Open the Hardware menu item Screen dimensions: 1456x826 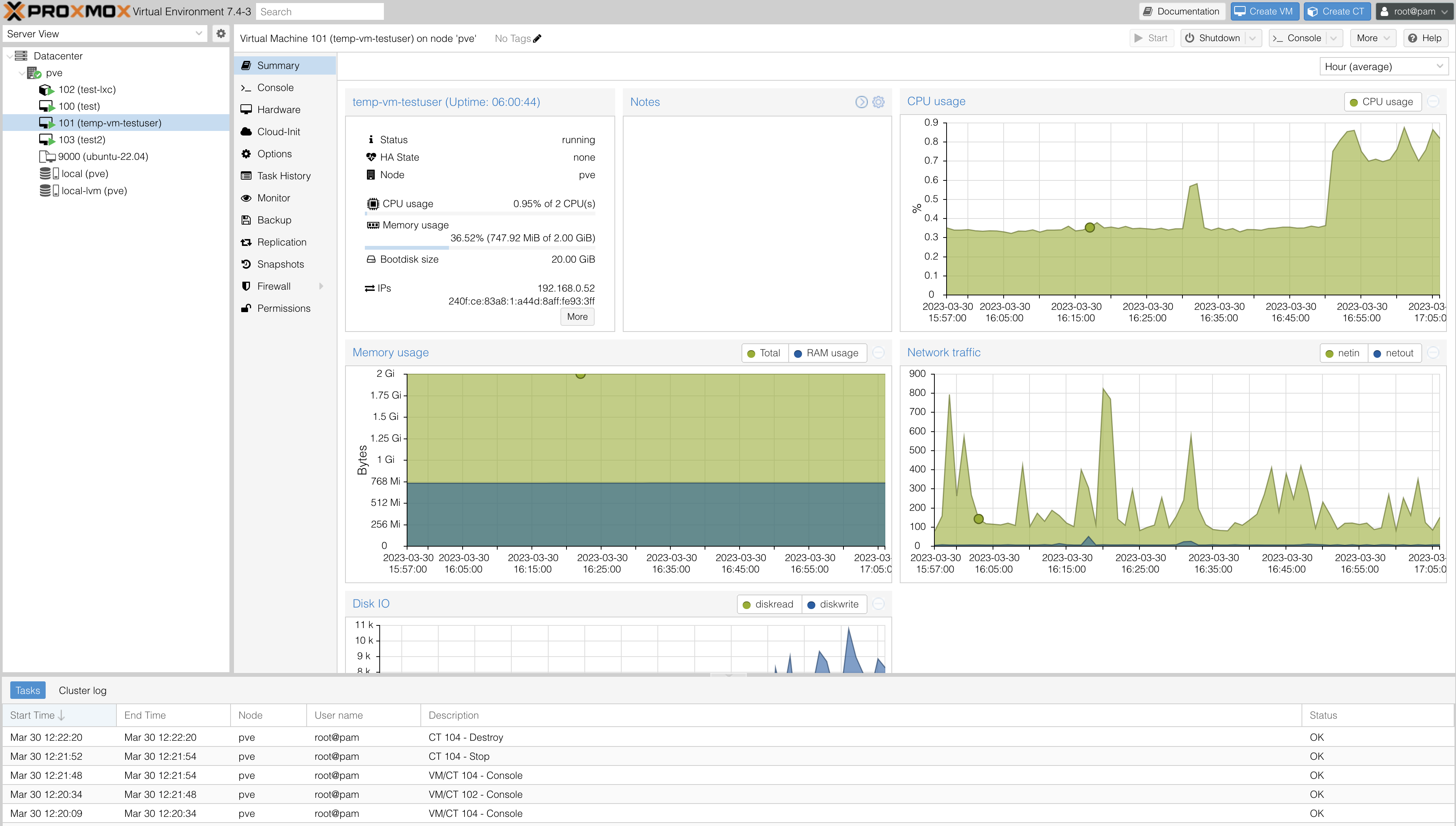(278, 110)
